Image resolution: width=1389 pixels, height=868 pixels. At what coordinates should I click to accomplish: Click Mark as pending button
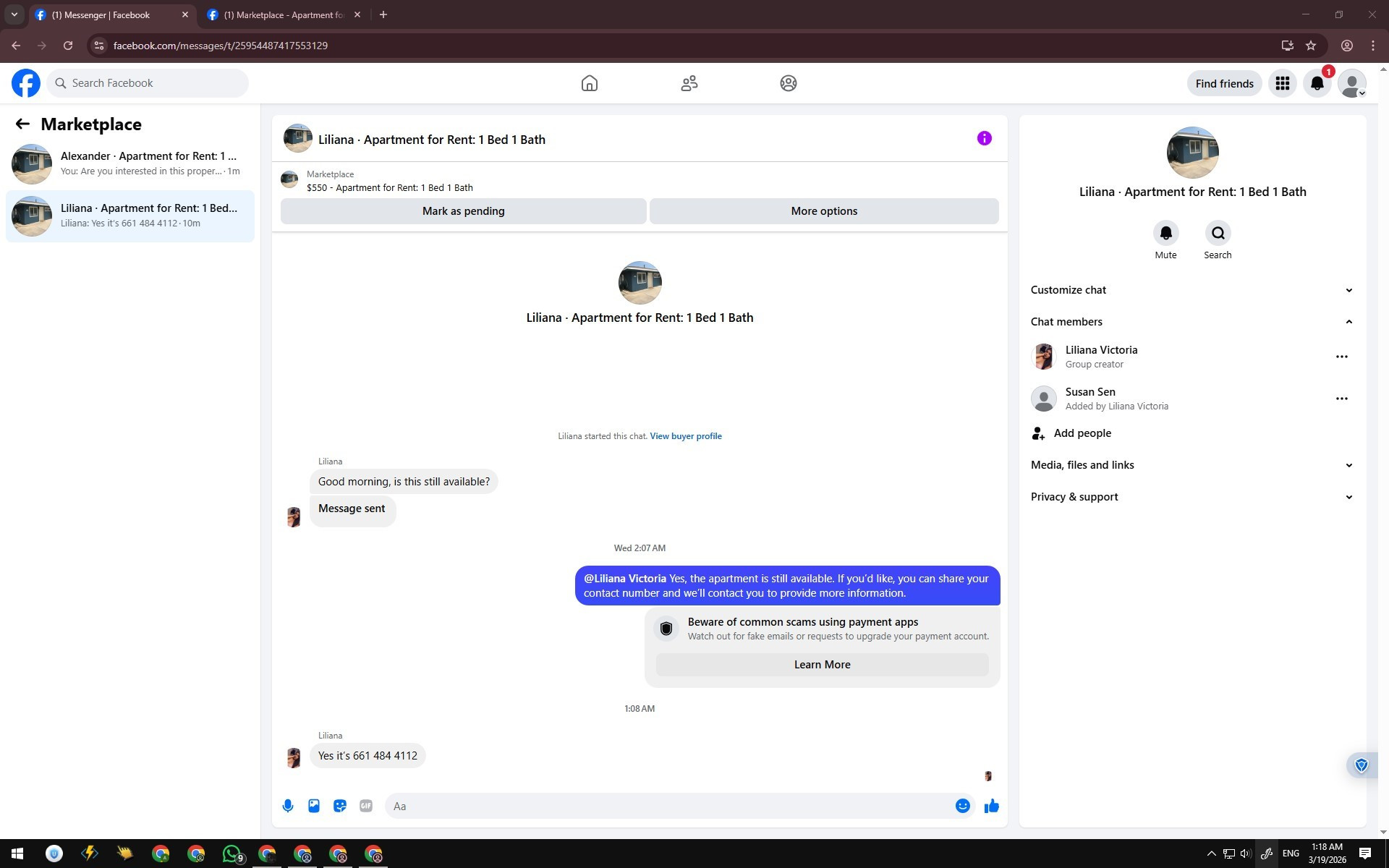point(463,211)
